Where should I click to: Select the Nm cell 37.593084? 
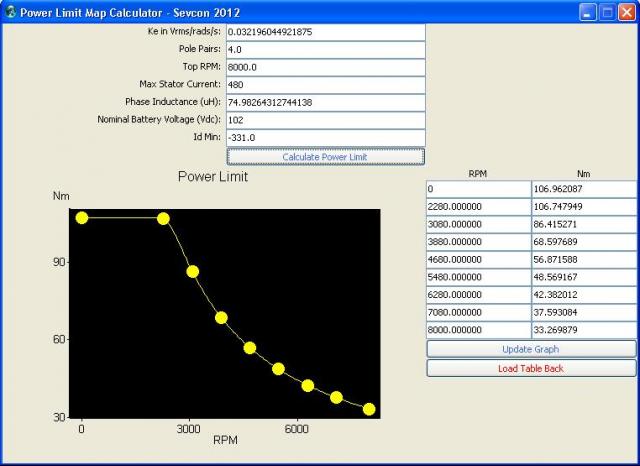[x=584, y=313]
